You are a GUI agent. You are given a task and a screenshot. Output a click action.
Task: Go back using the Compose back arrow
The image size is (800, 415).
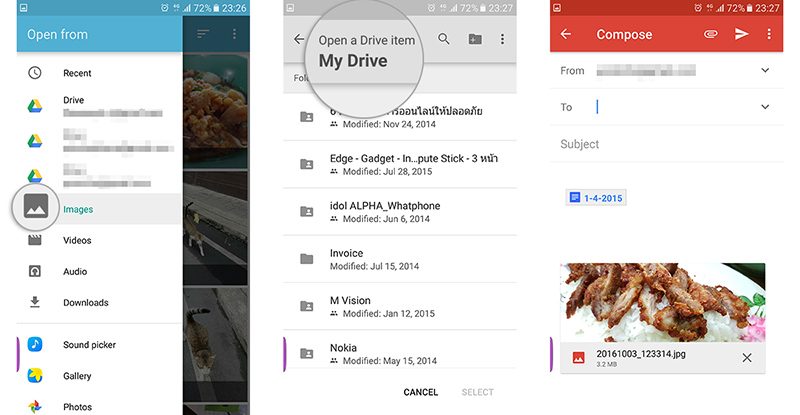[566, 34]
